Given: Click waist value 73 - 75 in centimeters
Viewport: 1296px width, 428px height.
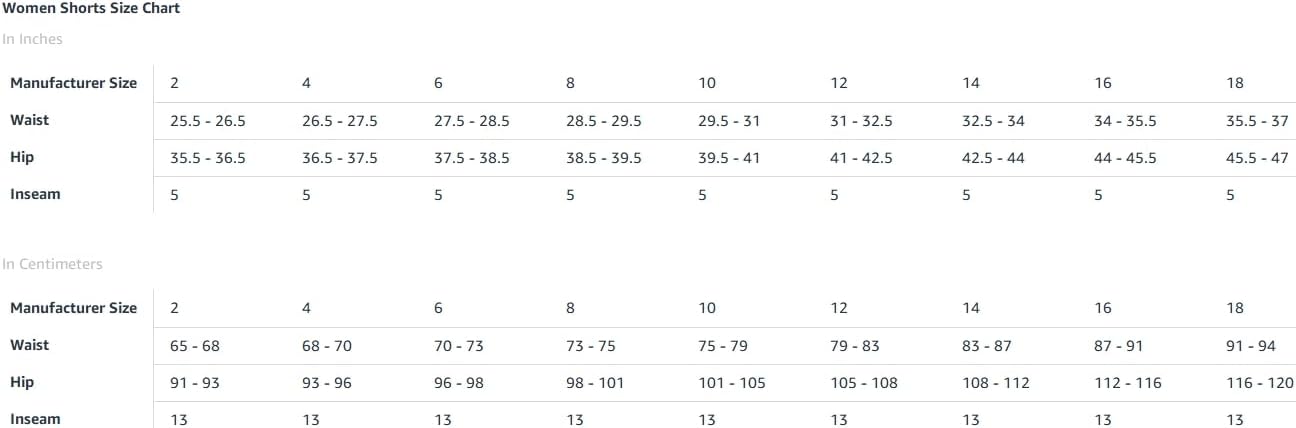Looking at the screenshot, I should point(591,346).
